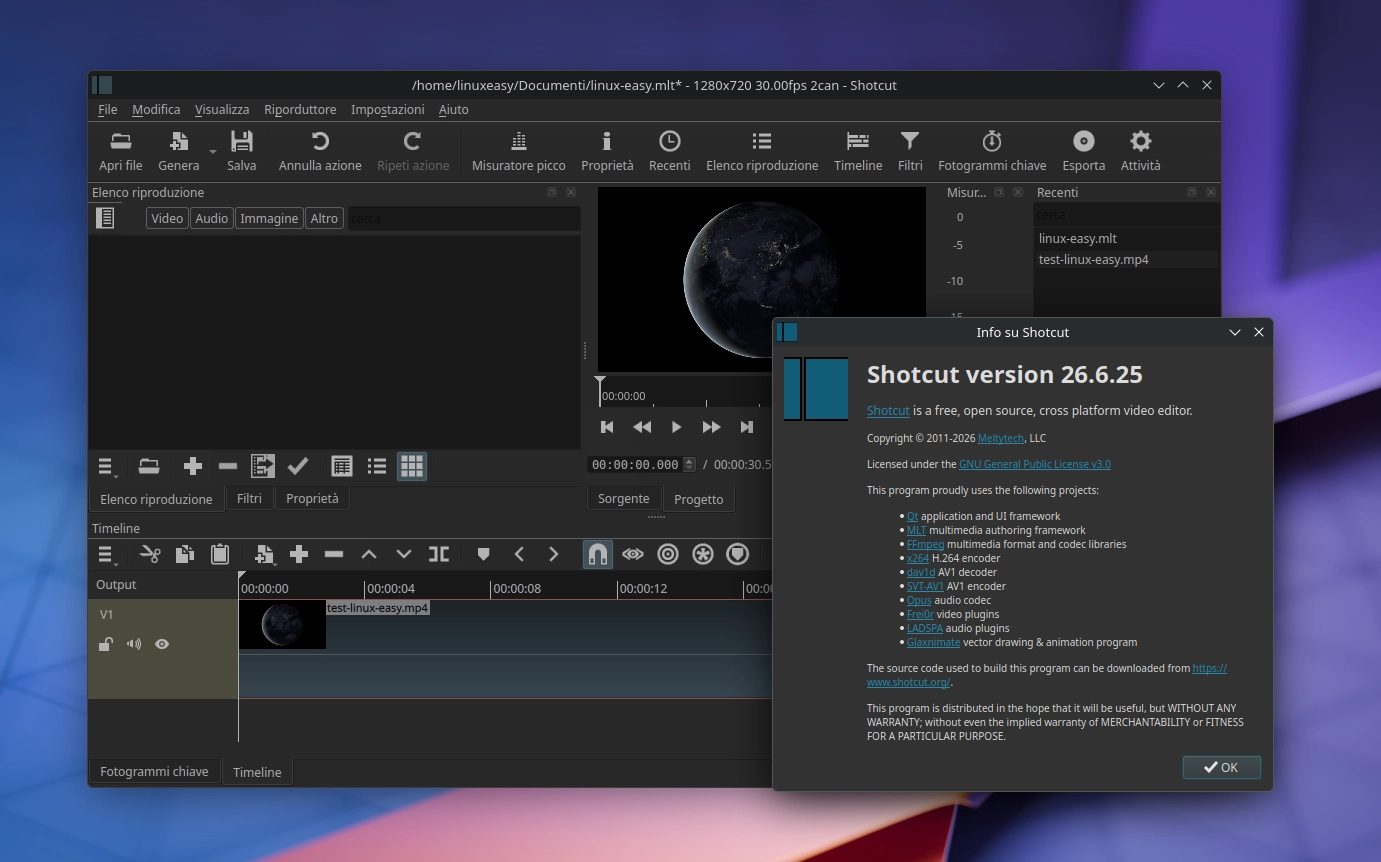The image size is (1381, 862).
Task: Open the timeline paste-options dropdown icon
Action: (x=266, y=554)
